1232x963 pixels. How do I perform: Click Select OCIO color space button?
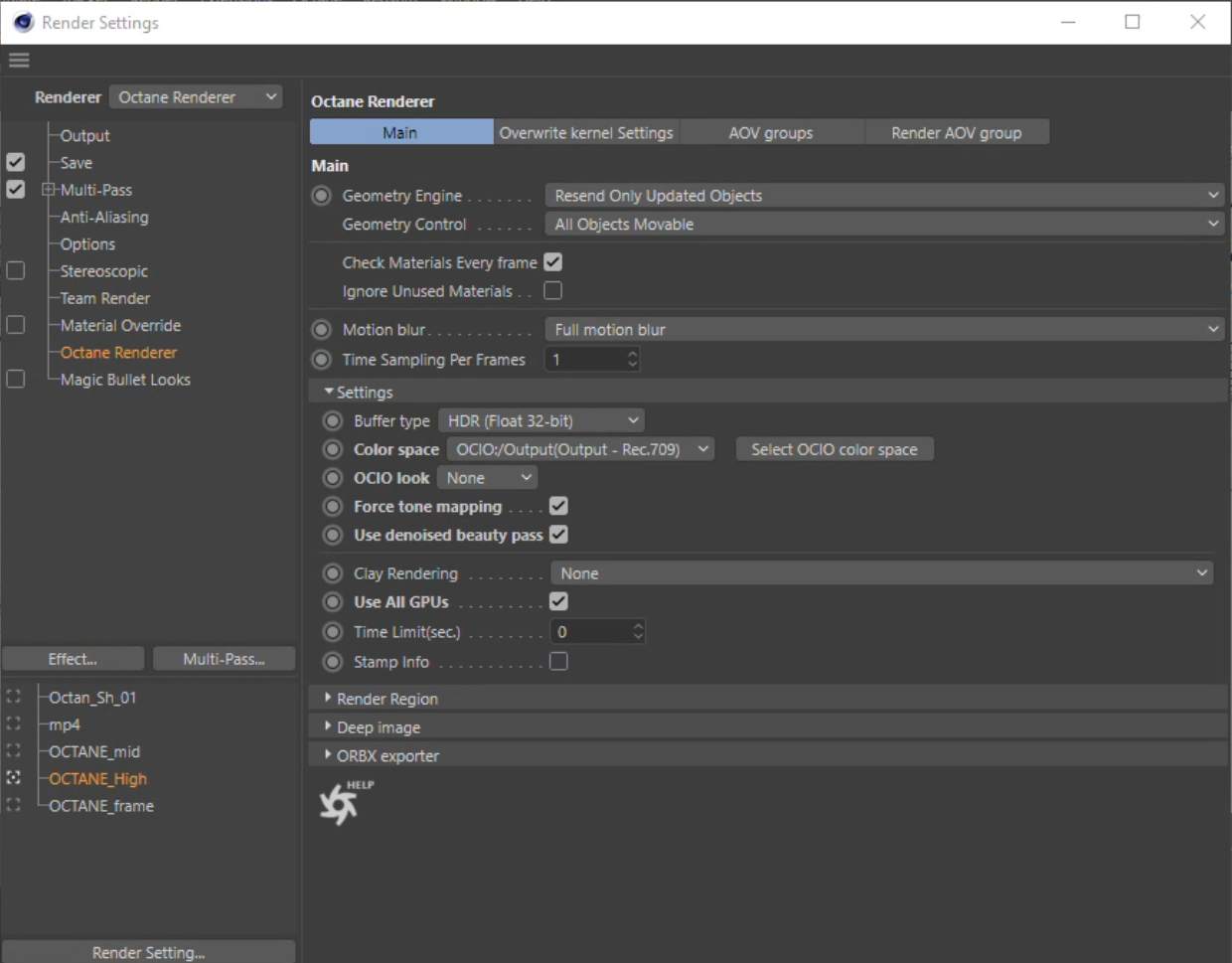coord(835,449)
